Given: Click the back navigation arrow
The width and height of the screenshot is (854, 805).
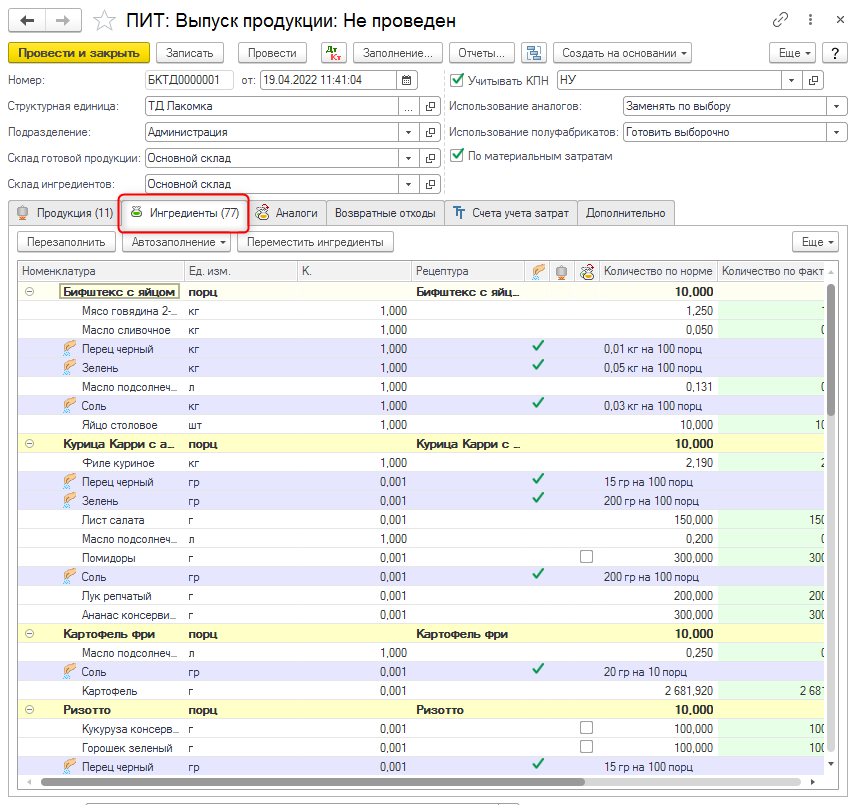Looking at the screenshot, I should pyautogui.click(x=27, y=20).
